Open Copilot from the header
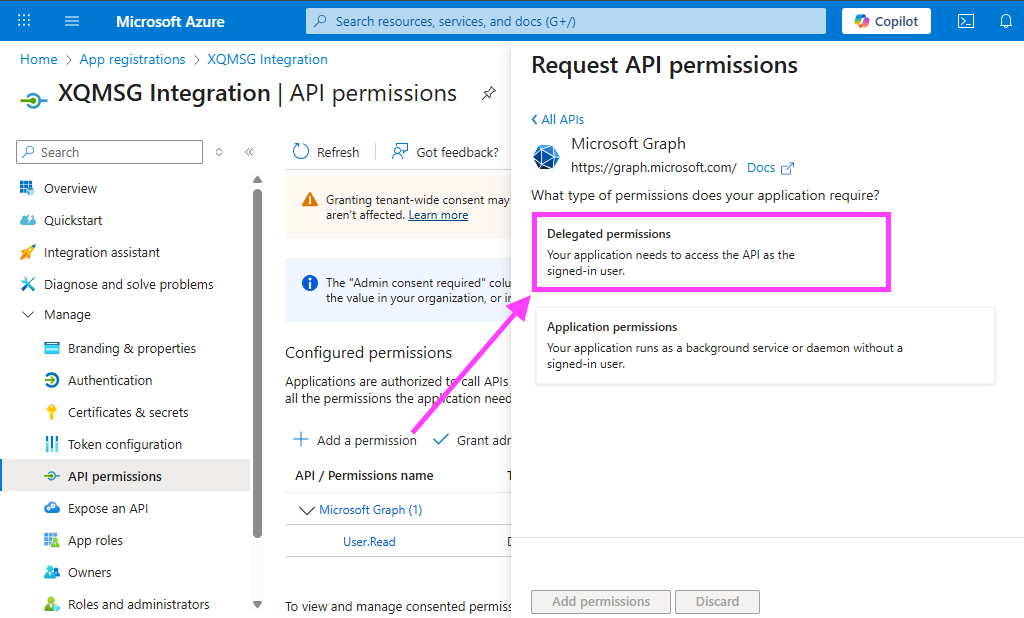 886,21
